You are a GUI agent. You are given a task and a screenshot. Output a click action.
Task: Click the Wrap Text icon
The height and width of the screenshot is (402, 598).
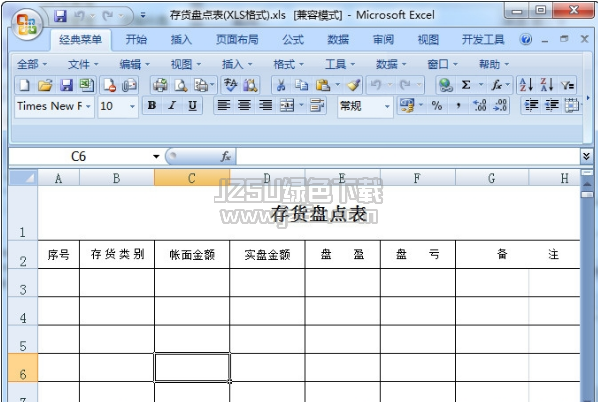[317, 106]
